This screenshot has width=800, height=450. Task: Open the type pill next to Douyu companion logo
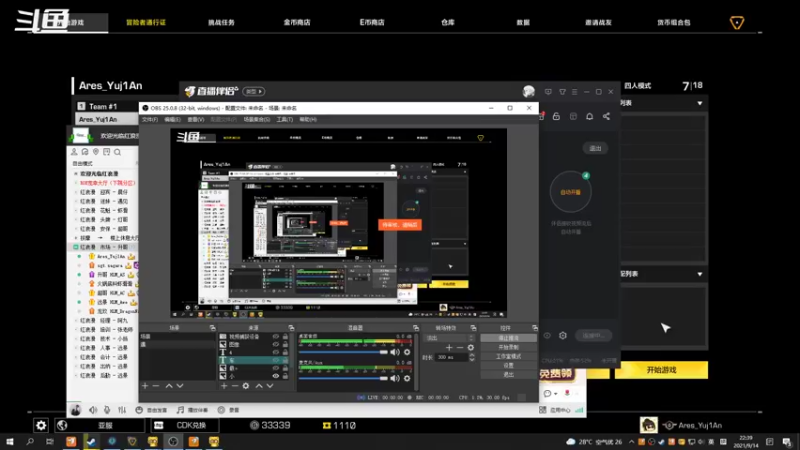click(x=254, y=91)
